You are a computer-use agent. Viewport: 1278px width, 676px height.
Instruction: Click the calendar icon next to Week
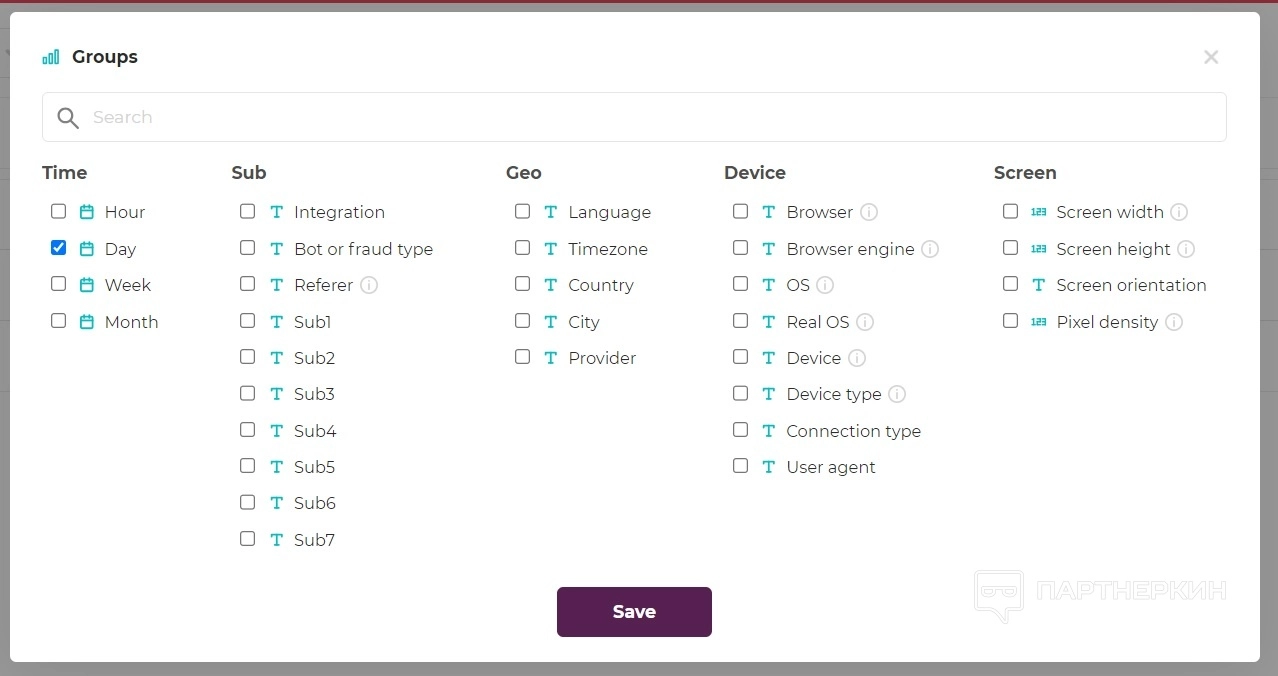87,285
